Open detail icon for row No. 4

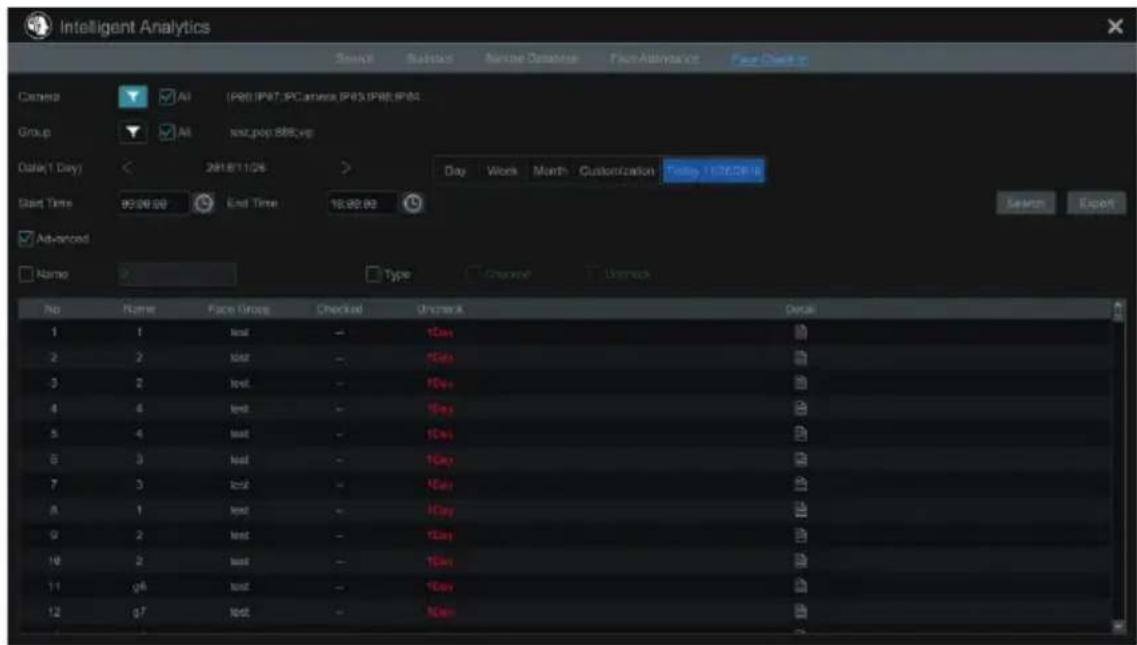tap(800, 408)
